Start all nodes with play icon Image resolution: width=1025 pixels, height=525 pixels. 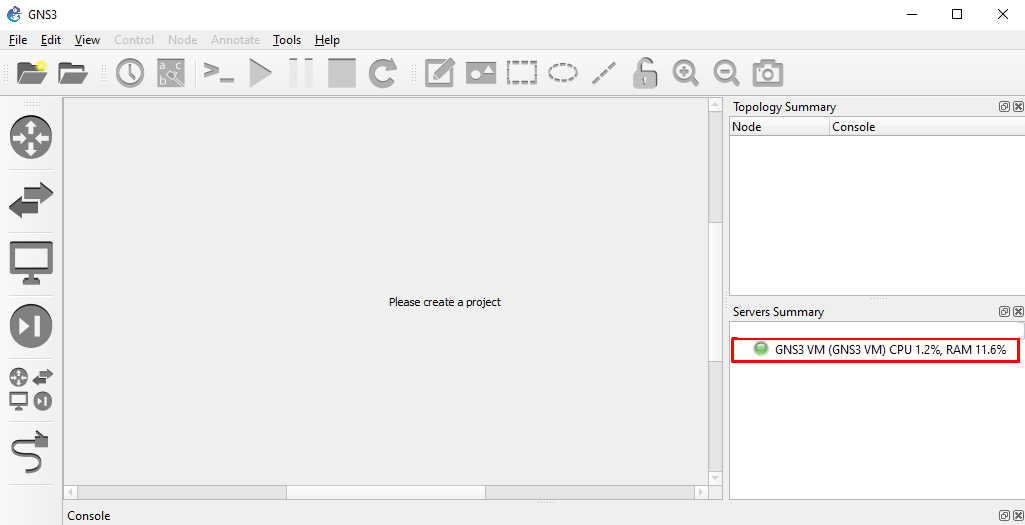(260, 73)
